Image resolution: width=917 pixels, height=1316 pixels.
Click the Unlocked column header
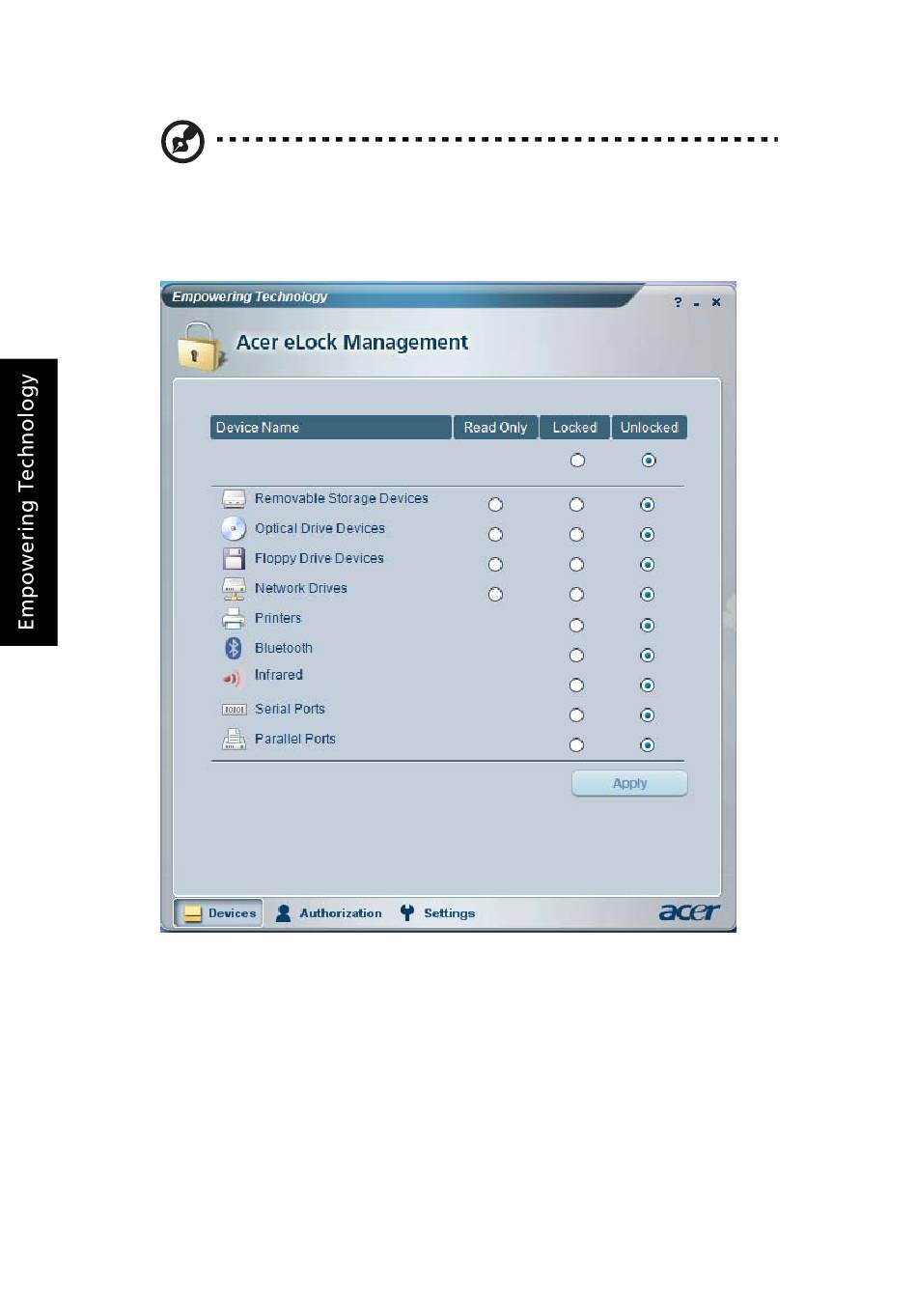pyautogui.click(x=650, y=428)
